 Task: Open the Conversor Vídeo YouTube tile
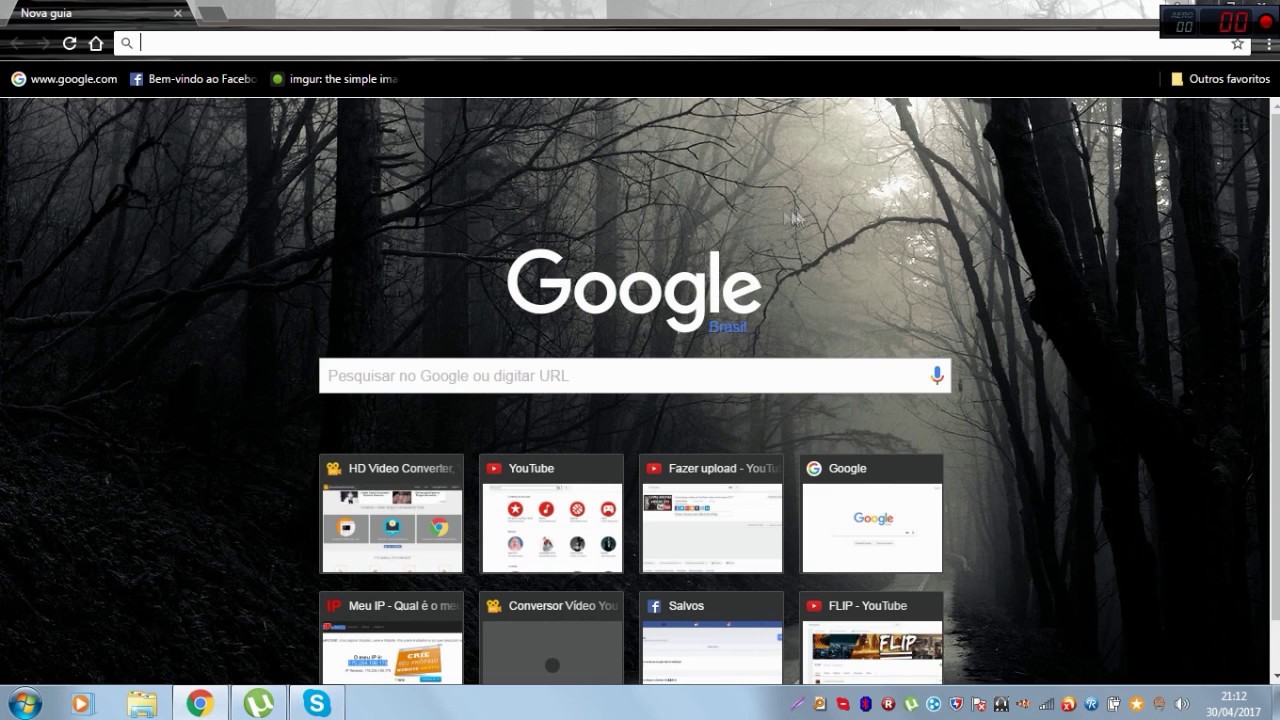pyautogui.click(x=552, y=638)
